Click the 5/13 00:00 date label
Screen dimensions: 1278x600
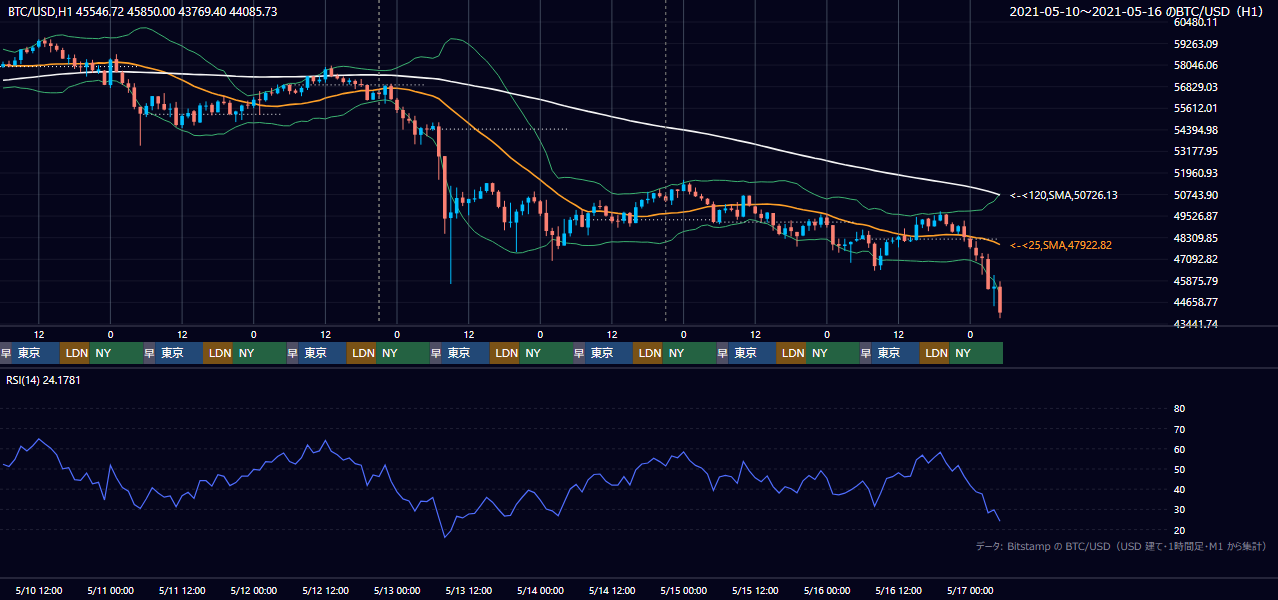pyautogui.click(x=396, y=590)
